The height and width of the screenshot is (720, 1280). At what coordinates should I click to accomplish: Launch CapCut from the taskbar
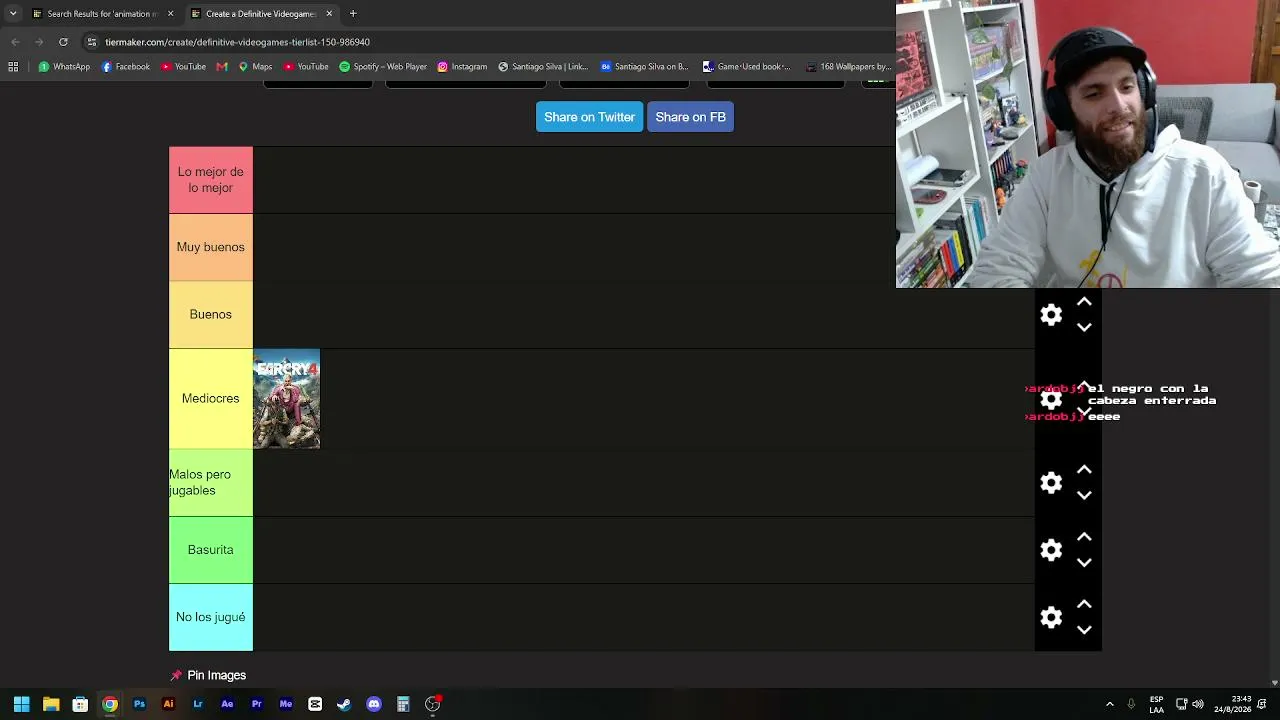(x=315, y=704)
